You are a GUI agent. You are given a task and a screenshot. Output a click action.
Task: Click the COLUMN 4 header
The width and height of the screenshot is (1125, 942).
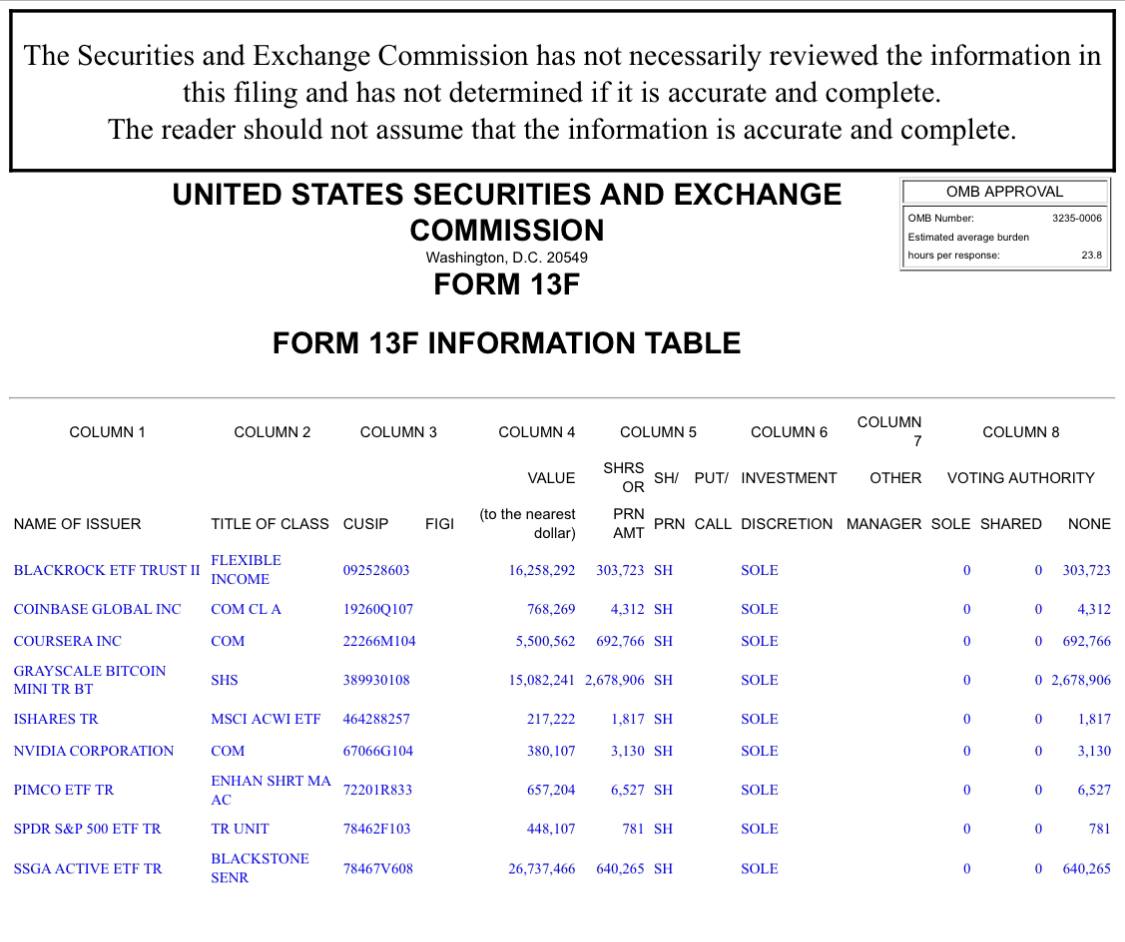pos(536,432)
